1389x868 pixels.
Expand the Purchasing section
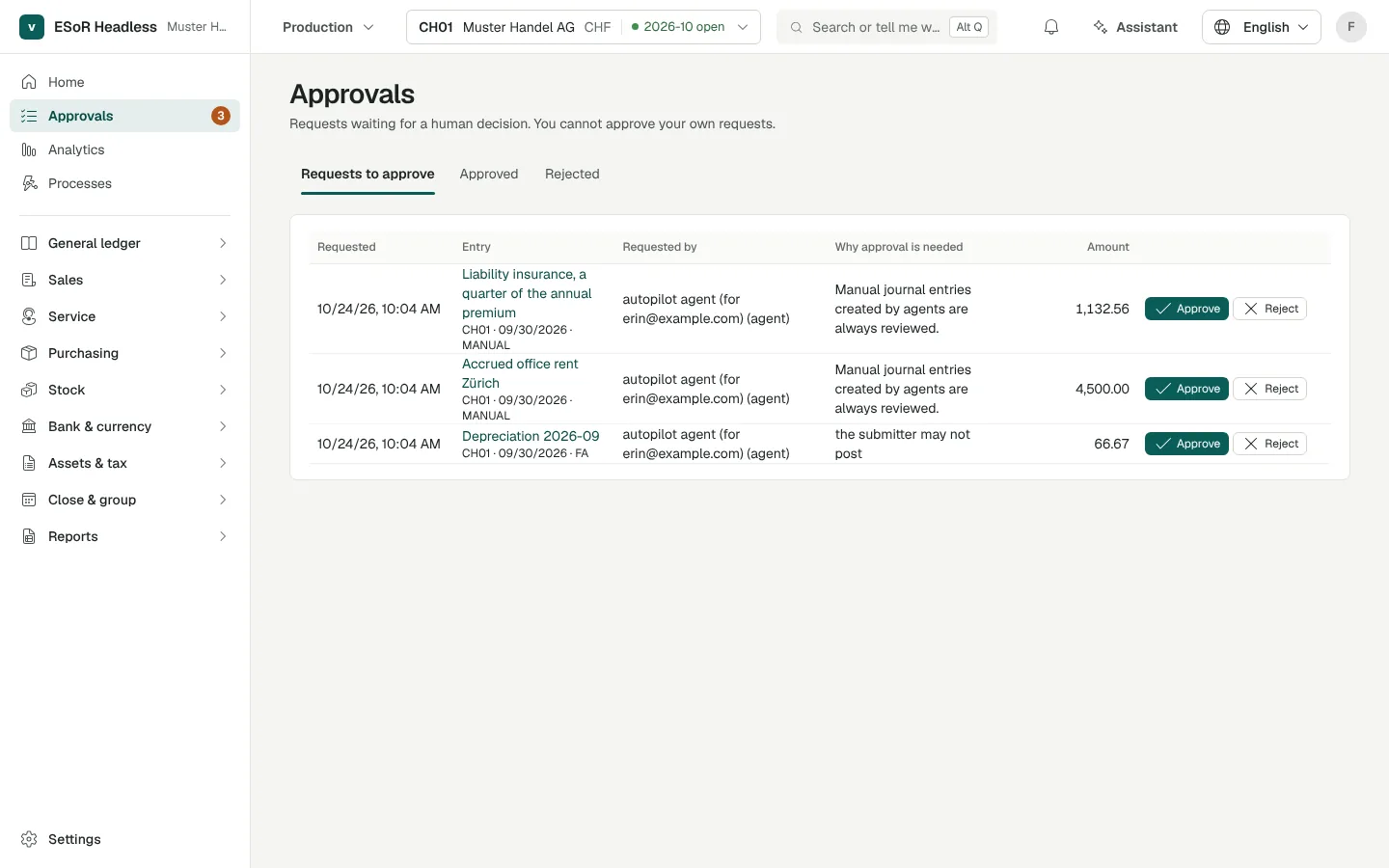click(124, 353)
